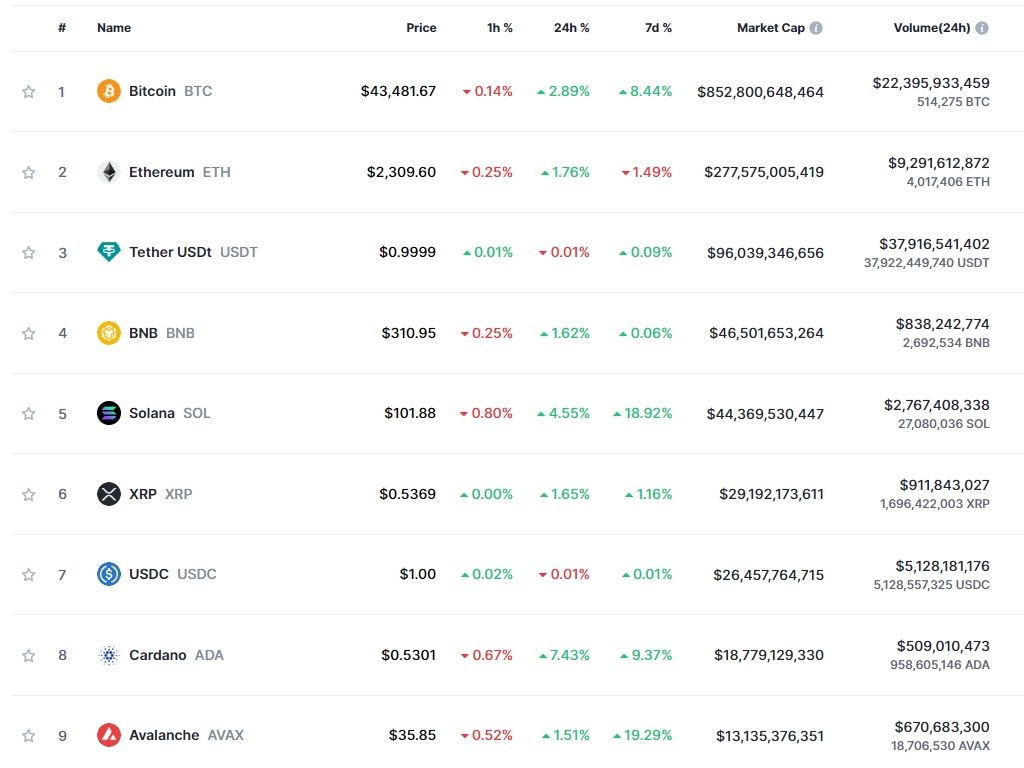Star Bitcoin to add to watchlist
Screen dimensions: 1024x768
tap(29, 92)
